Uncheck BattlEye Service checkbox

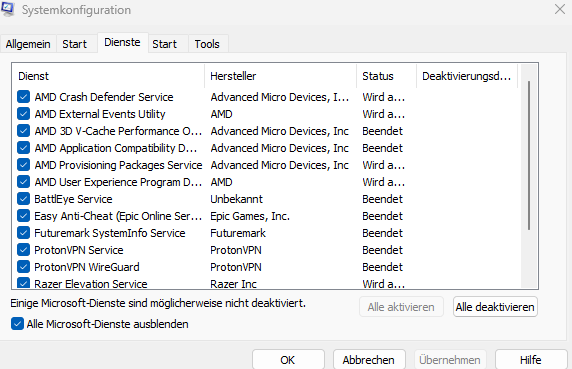(x=23, y=199)
